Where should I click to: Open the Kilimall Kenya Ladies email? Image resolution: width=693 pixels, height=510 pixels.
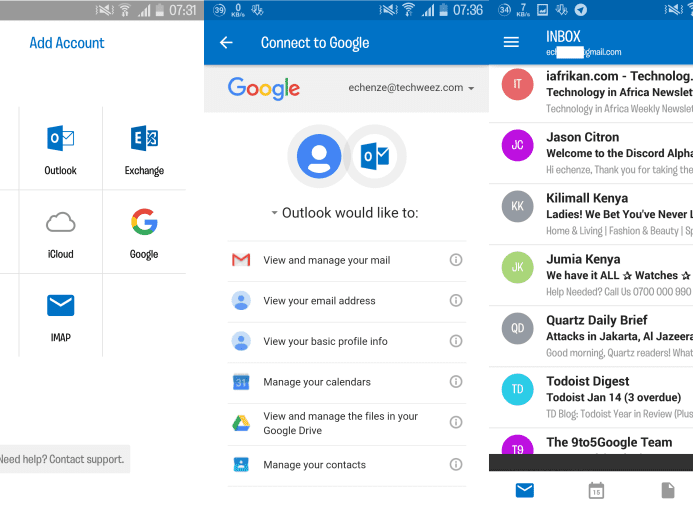pos(591,214)
